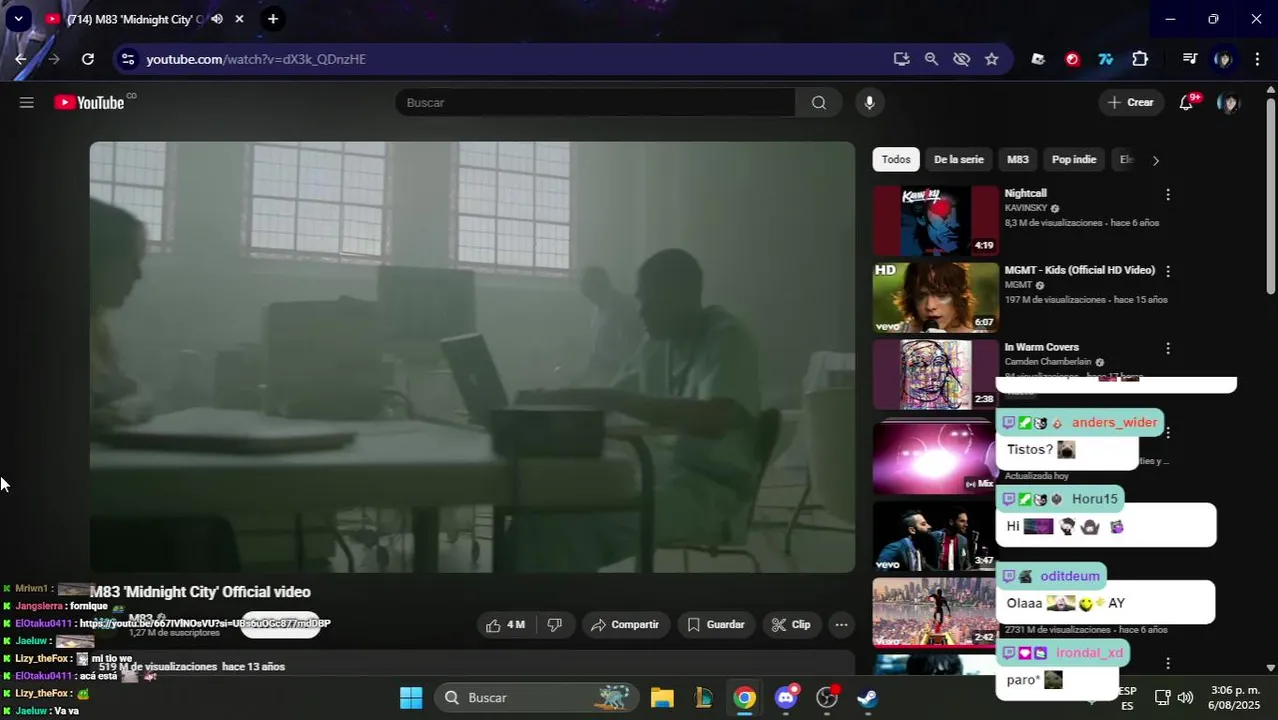The image size is (1278, 720).
Task: Open the red circular extension icon
Action: [x=1072, y=59]
